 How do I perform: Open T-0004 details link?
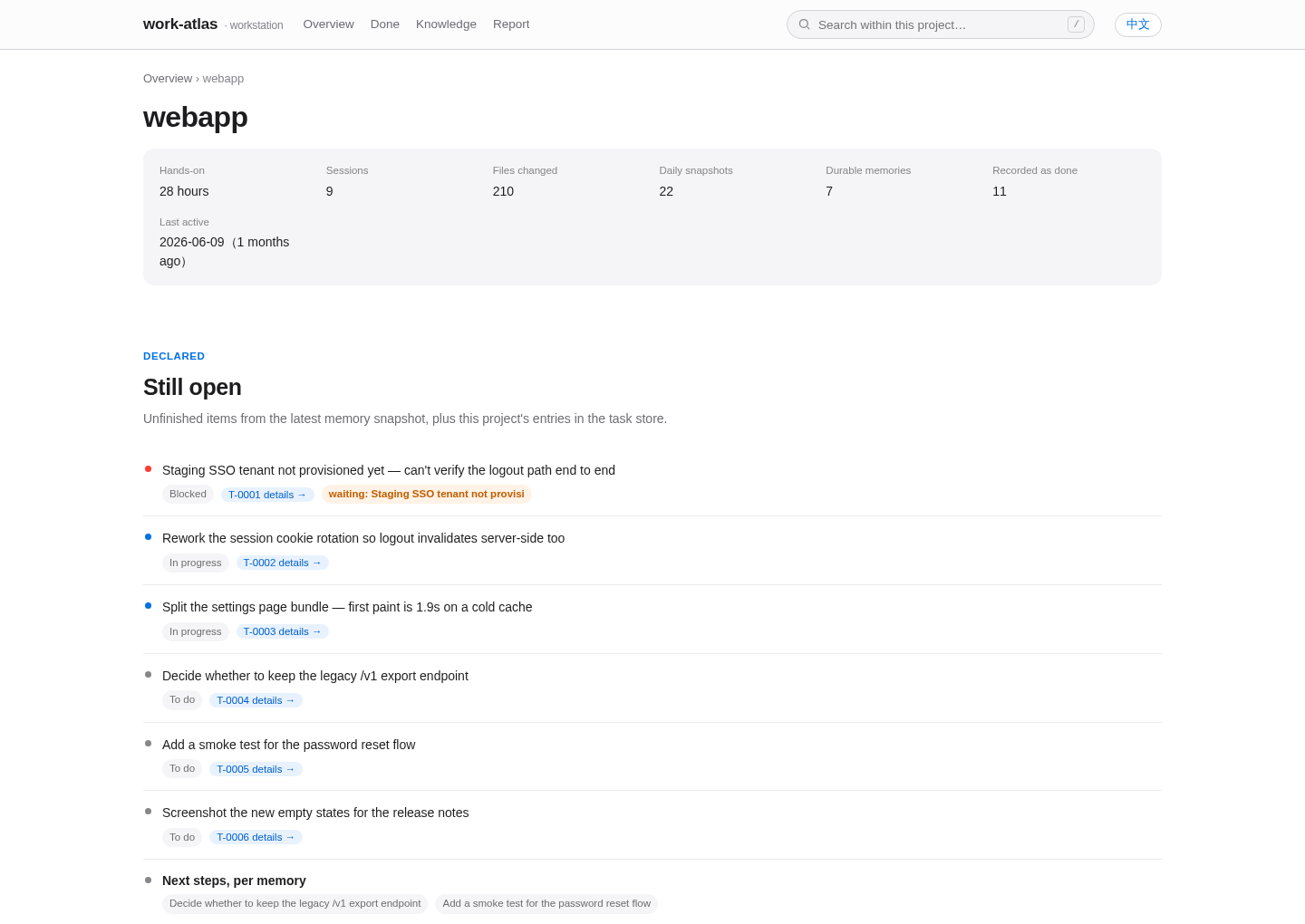point(256,700)
